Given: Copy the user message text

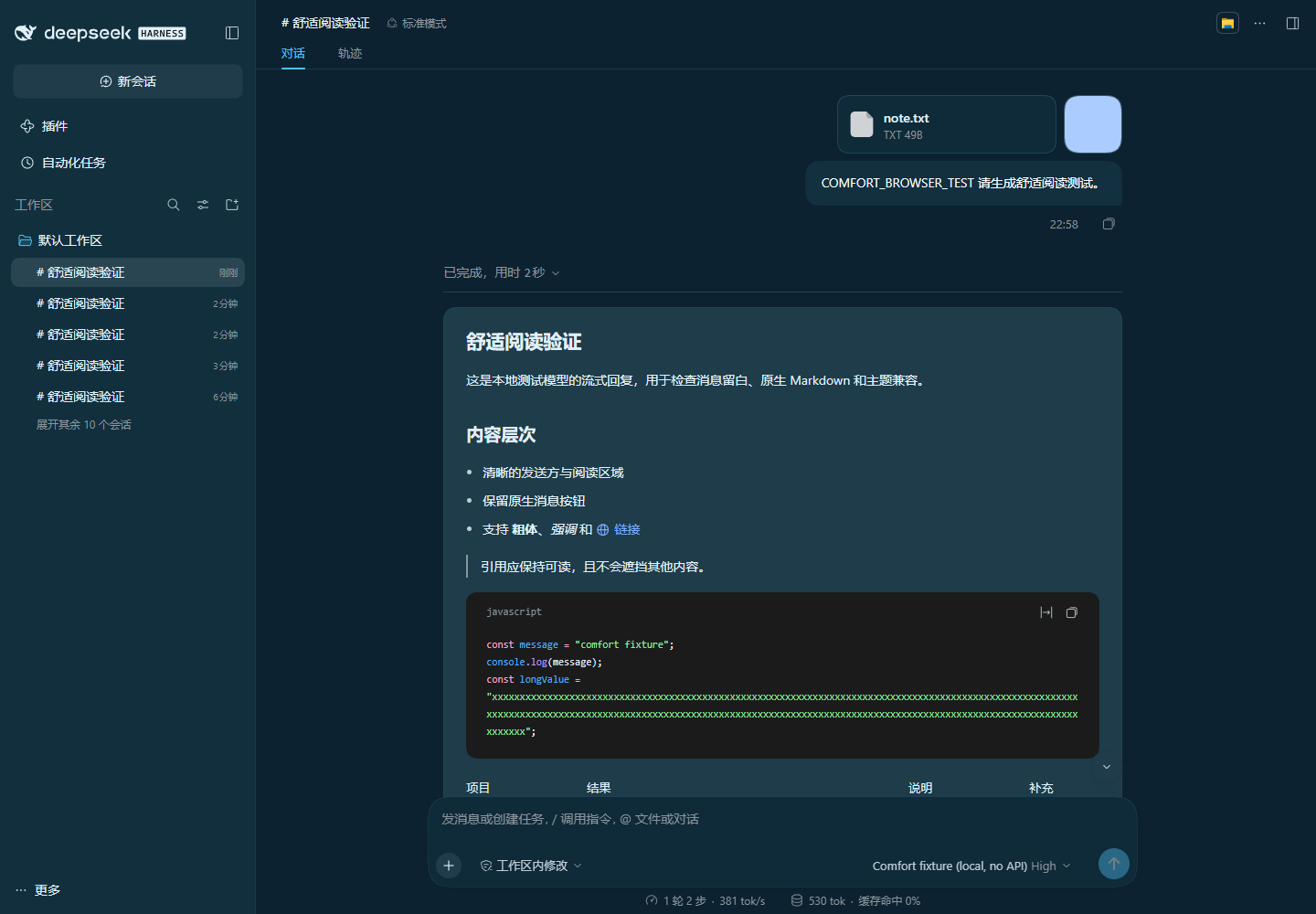Looking at the screenshot, I should pyautogui.click(x=1109, y=224).
